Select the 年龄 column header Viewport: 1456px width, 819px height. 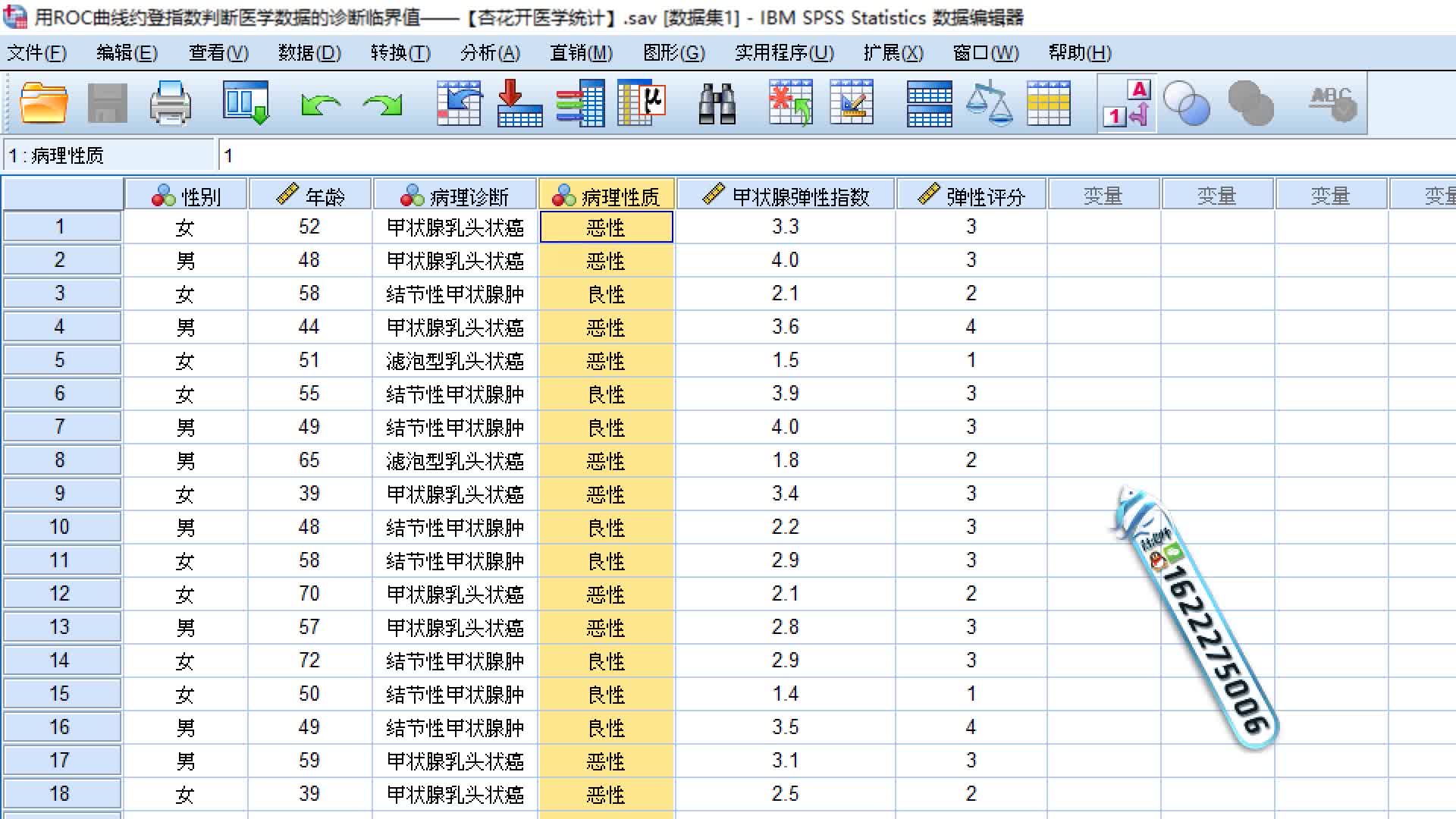(x=309, y=194)
